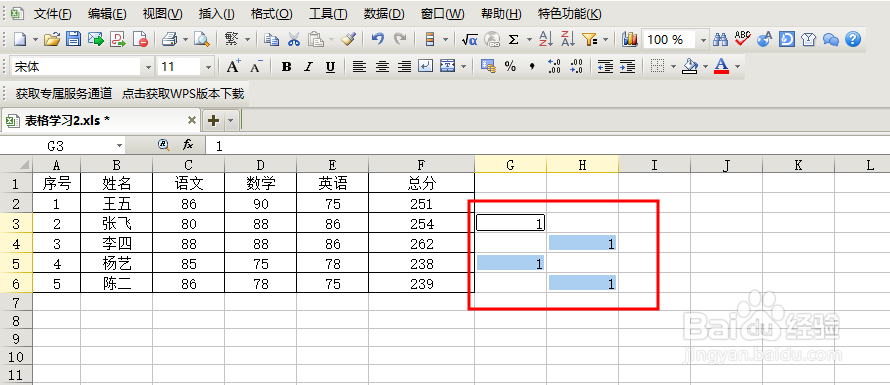Screen dimensions: 890x385
Task: Open the fill color dropdown arrow
Action: [x=706, y=67]
